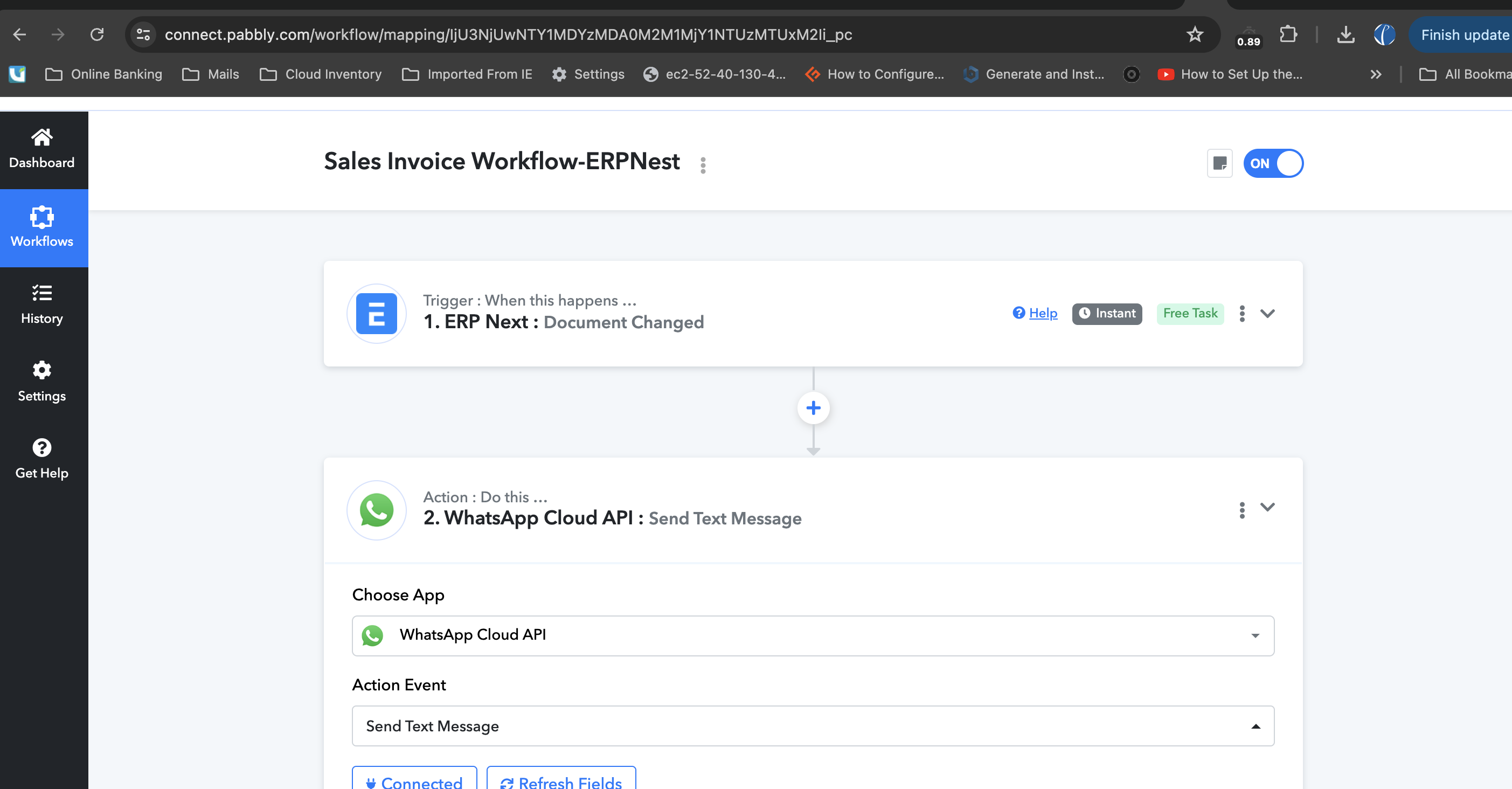The height and width of the screenshot is (789, 1512).
Task: View site information icon in address bar
Action: click(143, 34)
